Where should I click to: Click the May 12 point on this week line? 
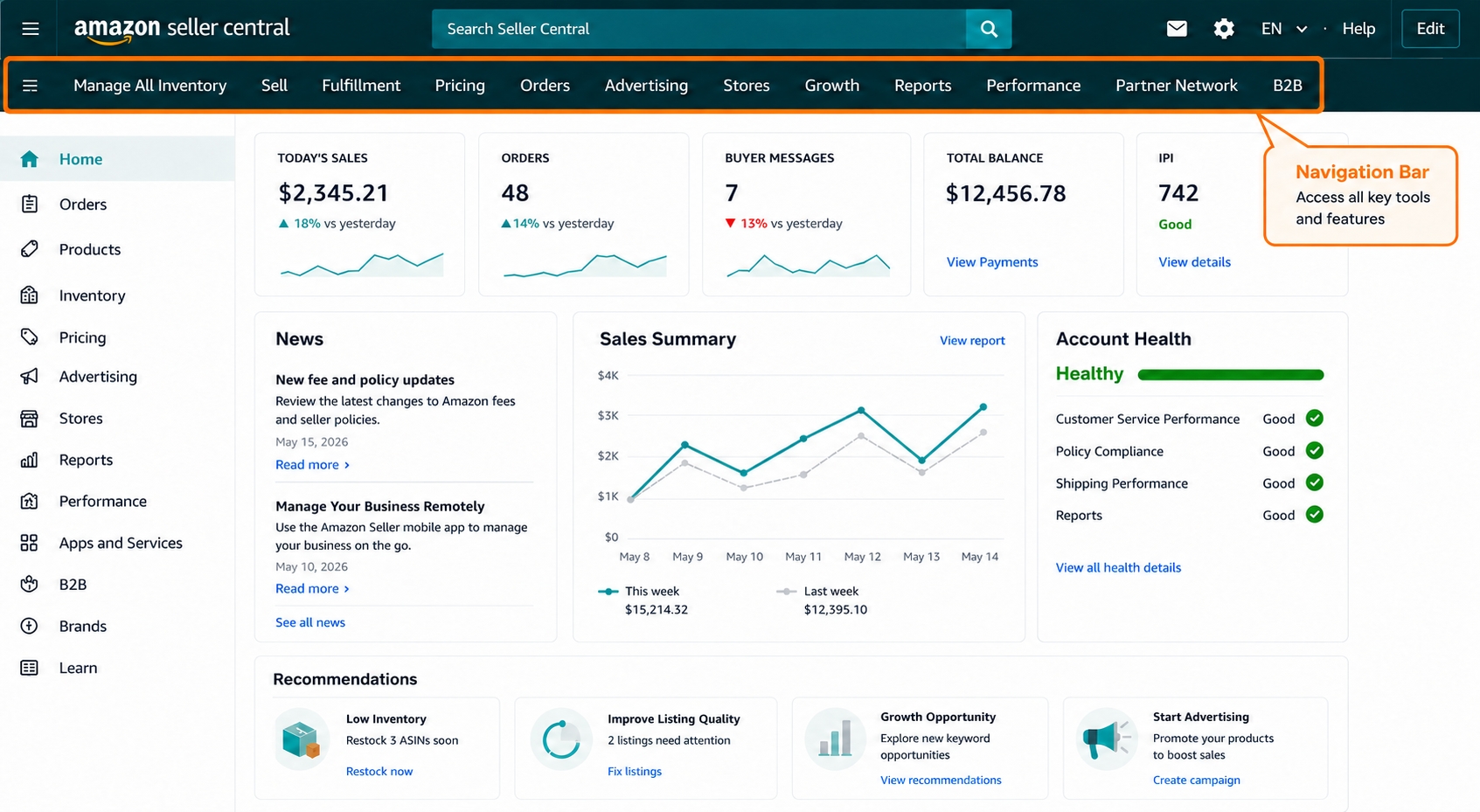pyautogui.click(x=861, y=410)
